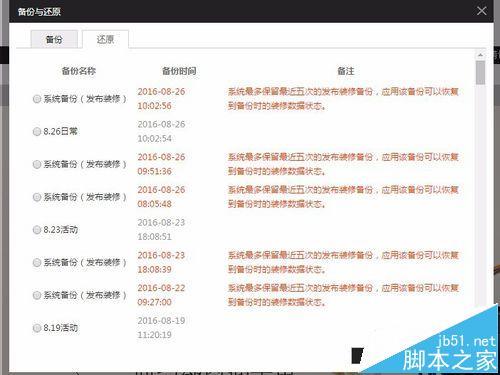This screenshot has width=500, height=375.
Task: Select the 8.23活动 backup radio button
Action: click(x=37, y=229)
